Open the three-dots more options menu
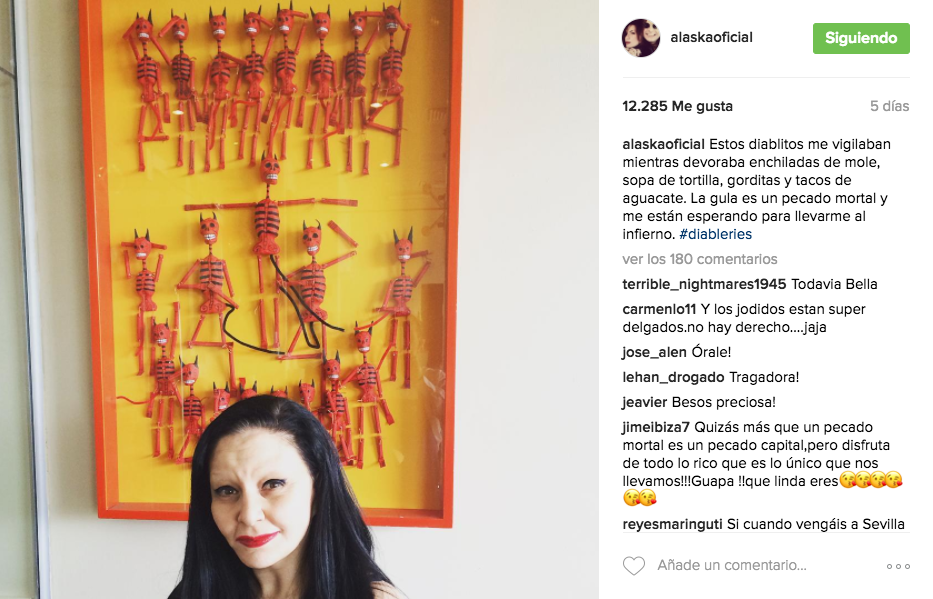933x599 pixels. (898, 566)
